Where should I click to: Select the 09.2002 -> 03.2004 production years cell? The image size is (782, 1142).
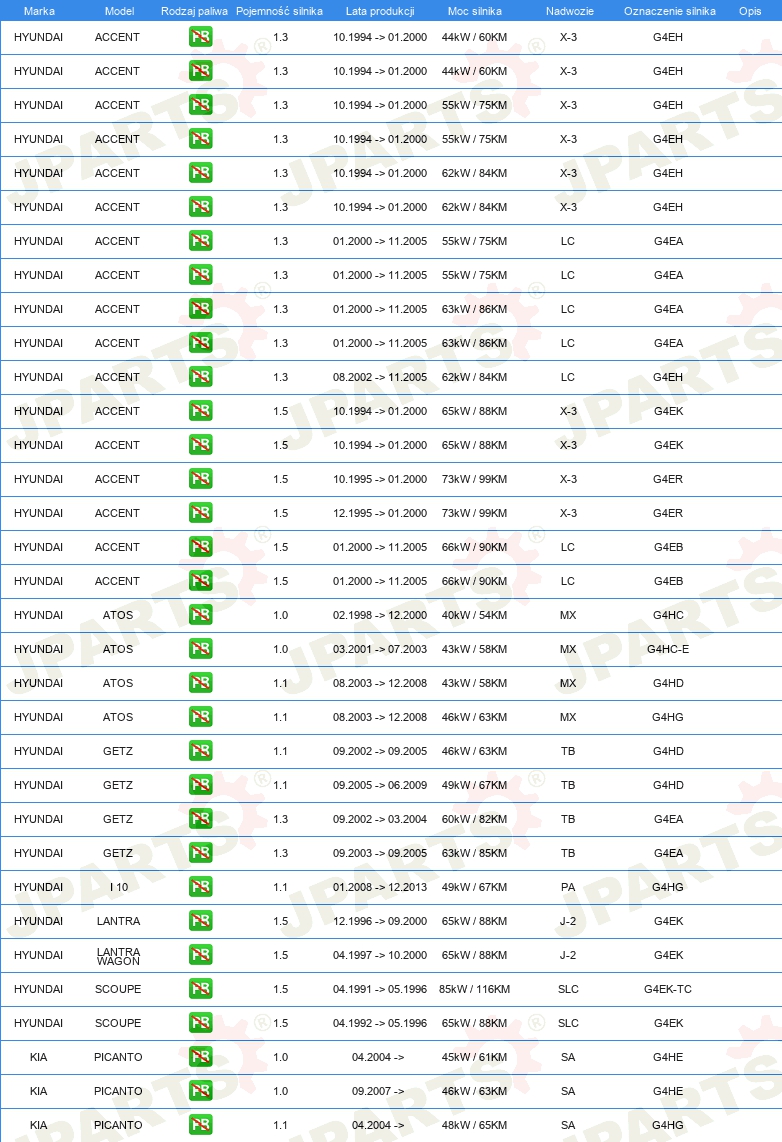[380, 819]
